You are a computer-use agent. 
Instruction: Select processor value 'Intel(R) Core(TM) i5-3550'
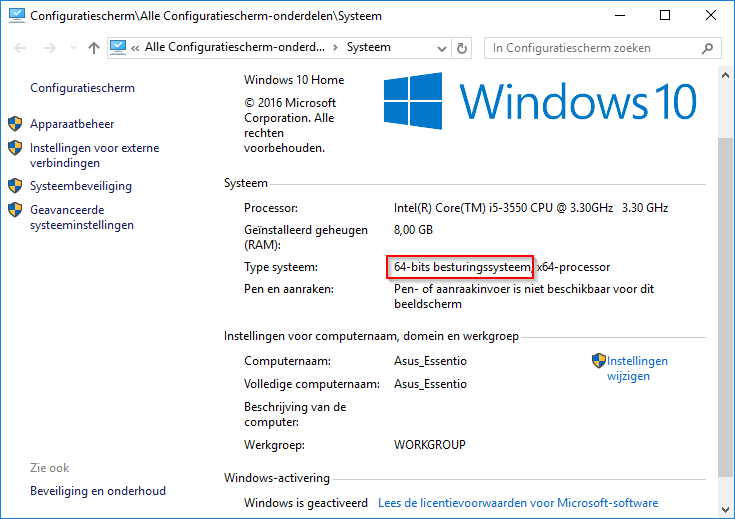[461, 208]
